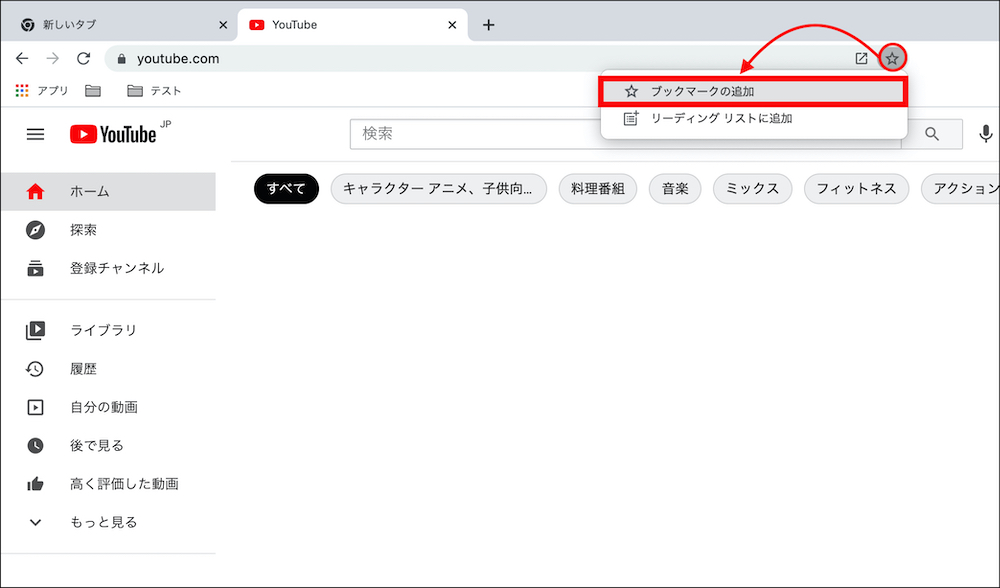Select the キャラクター アニメ、子供向… chip
The height and width of the screenshot is (588, 1000).
click(439, 189)
